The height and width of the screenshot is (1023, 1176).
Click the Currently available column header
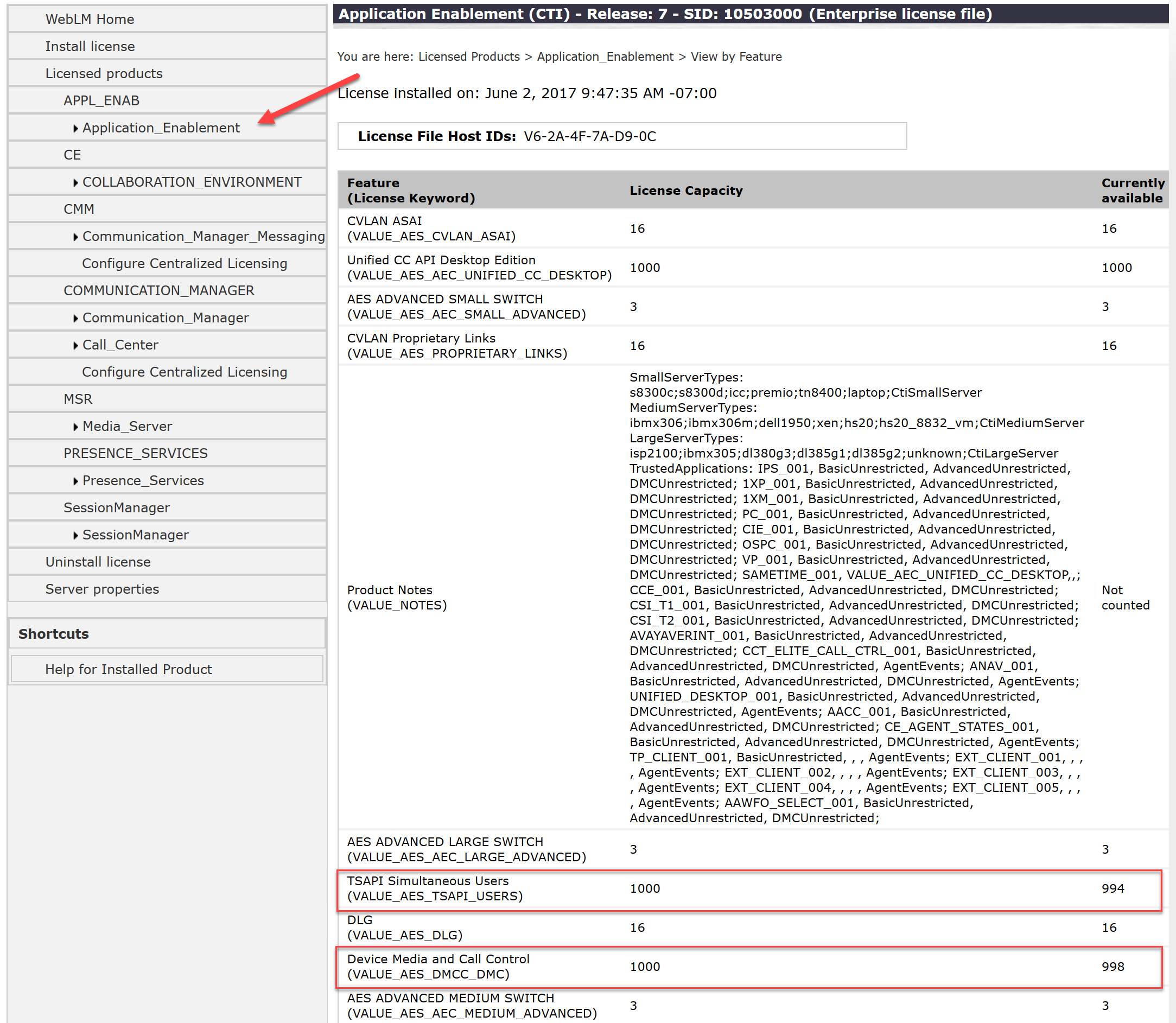pyautogui.click(x=1133, y=190)
